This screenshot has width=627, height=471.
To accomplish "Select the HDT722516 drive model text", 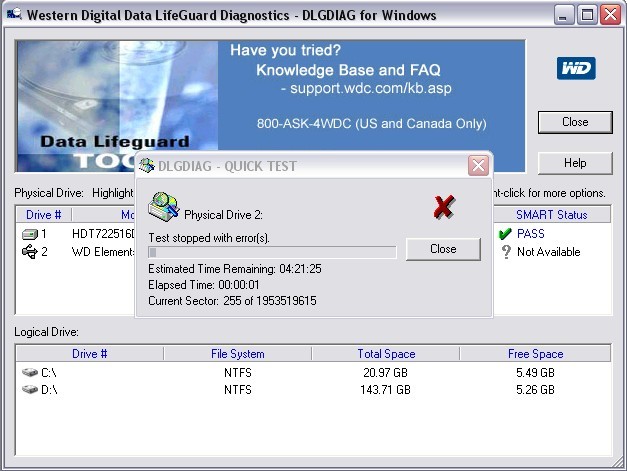I will click(104, 234).
